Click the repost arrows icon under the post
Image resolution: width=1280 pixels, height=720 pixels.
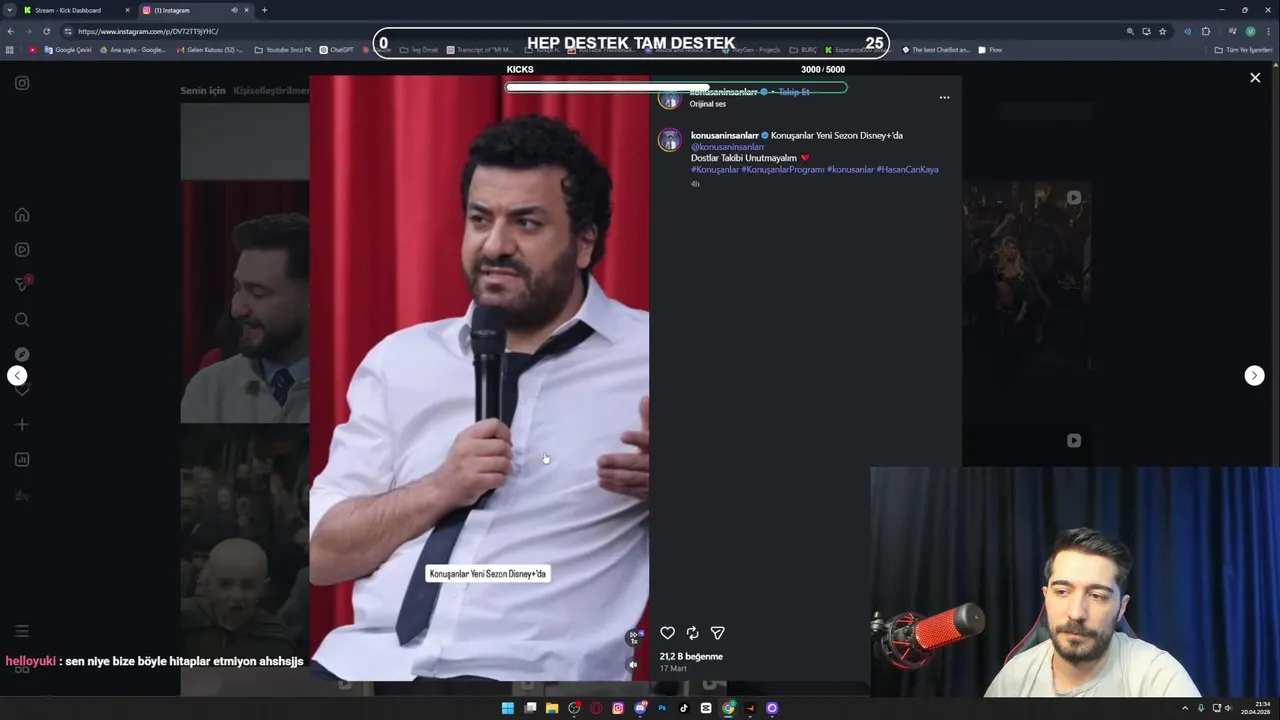[692, 633]
